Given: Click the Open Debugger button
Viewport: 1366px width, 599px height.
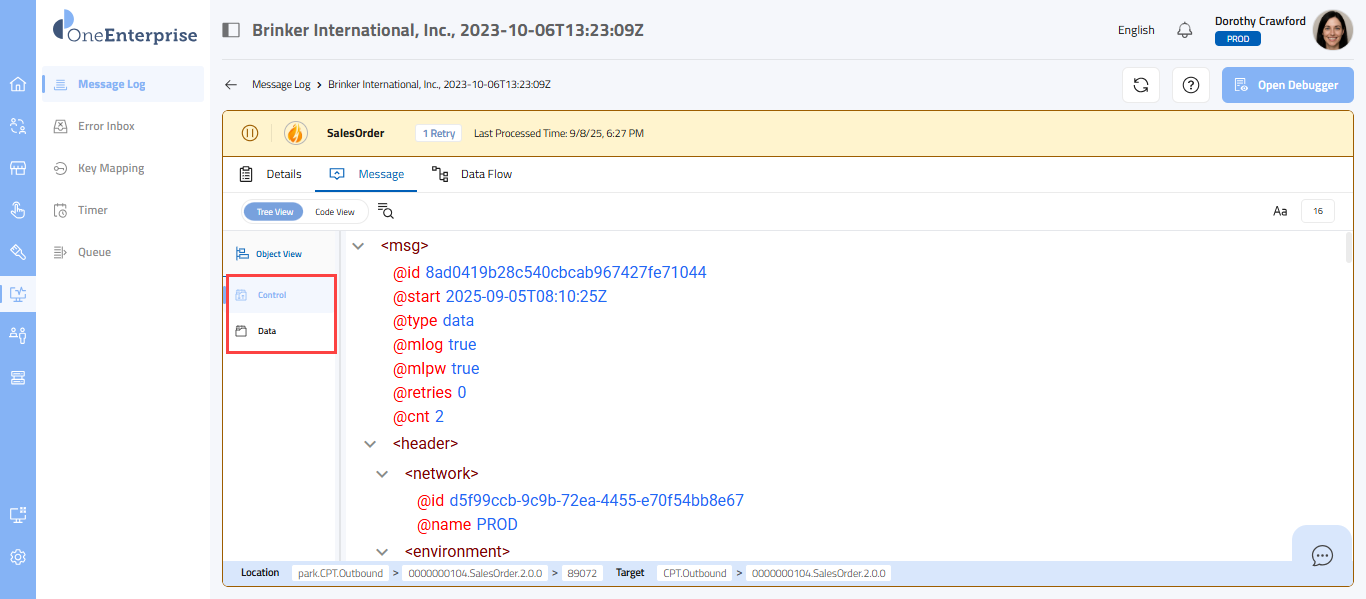Looking at the screenshot, I should (1286, 85).
